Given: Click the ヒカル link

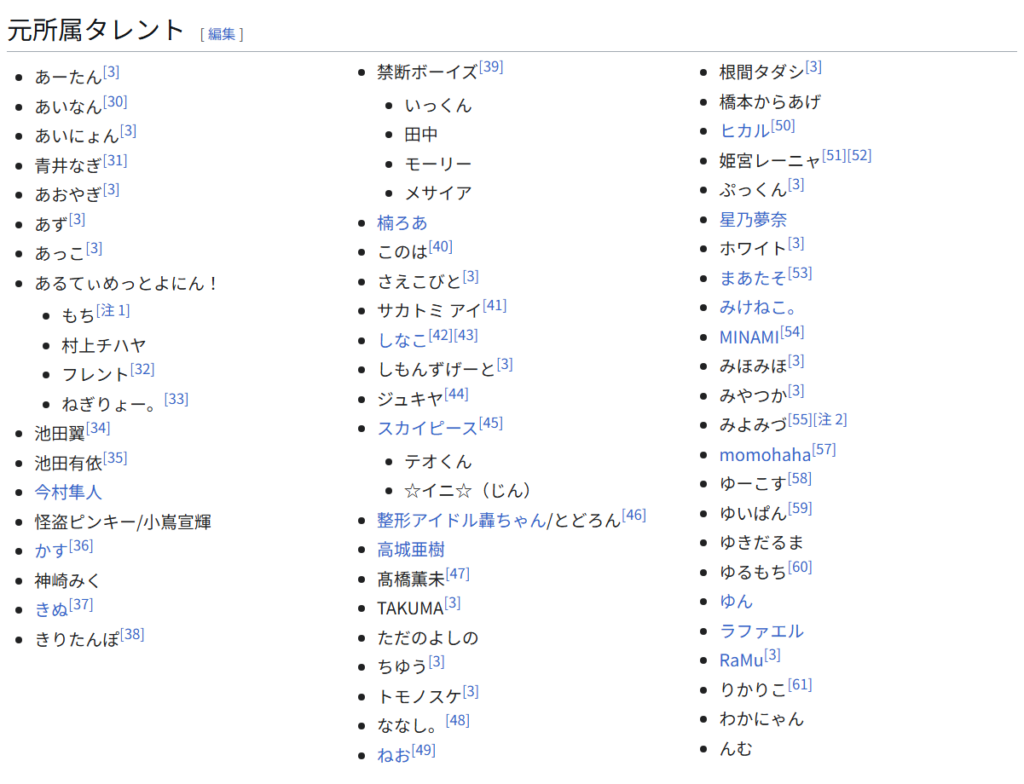Looking at the screenshot, I should [x=744, y=131].
